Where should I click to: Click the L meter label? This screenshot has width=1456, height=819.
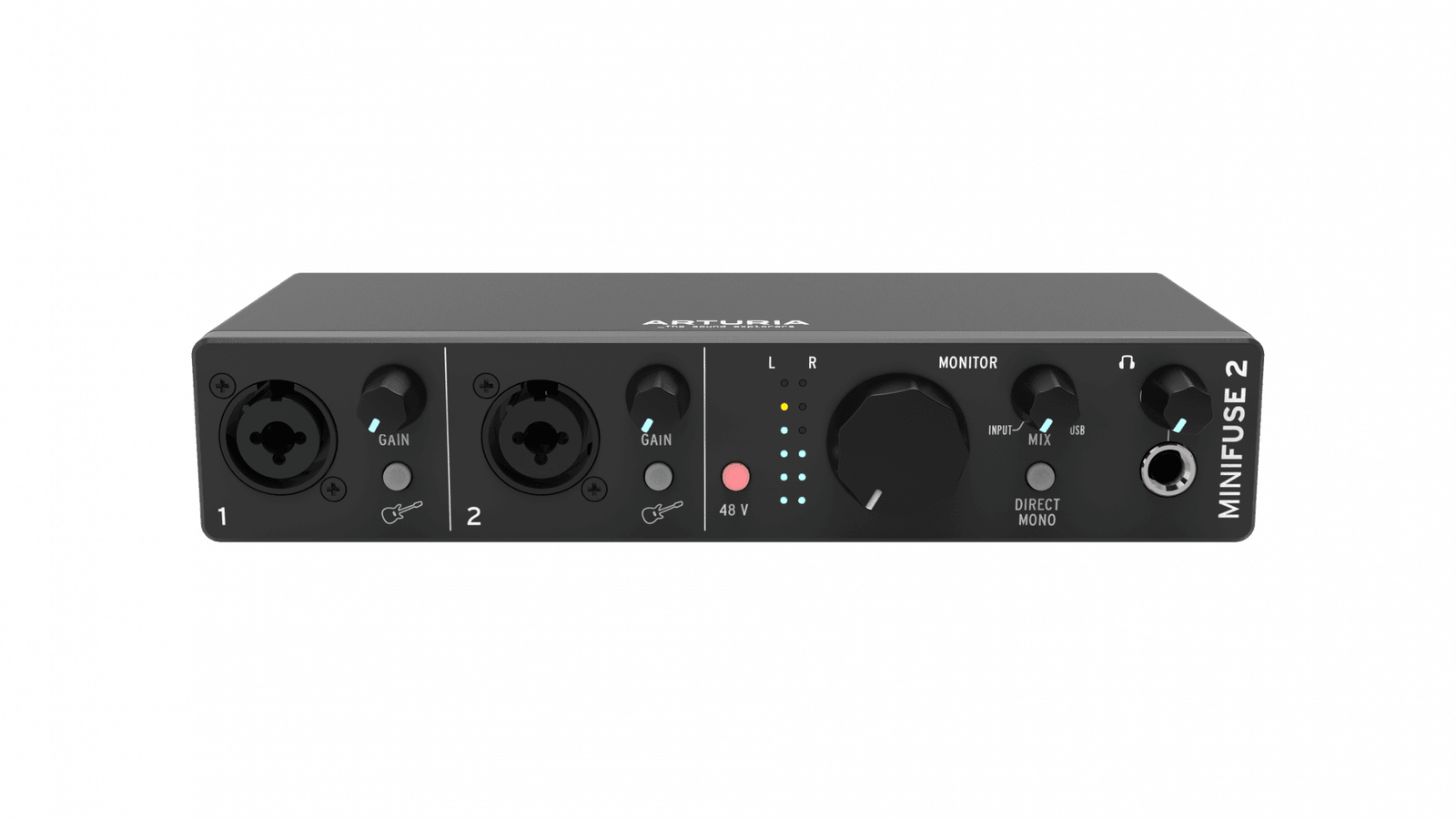(772, 363)
